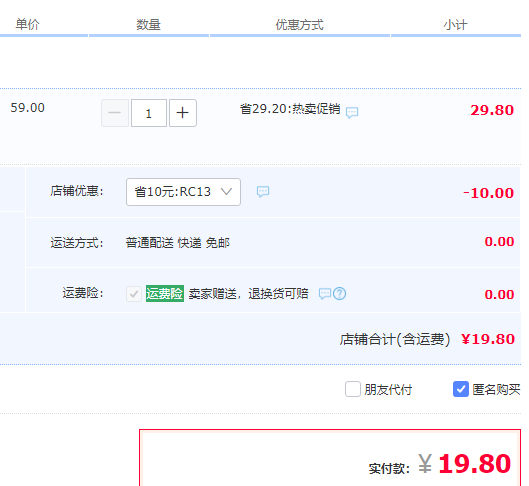Enable the 朋友代付 checkbox
Viewport: 529px width, 486px height.
coord(353,389)
